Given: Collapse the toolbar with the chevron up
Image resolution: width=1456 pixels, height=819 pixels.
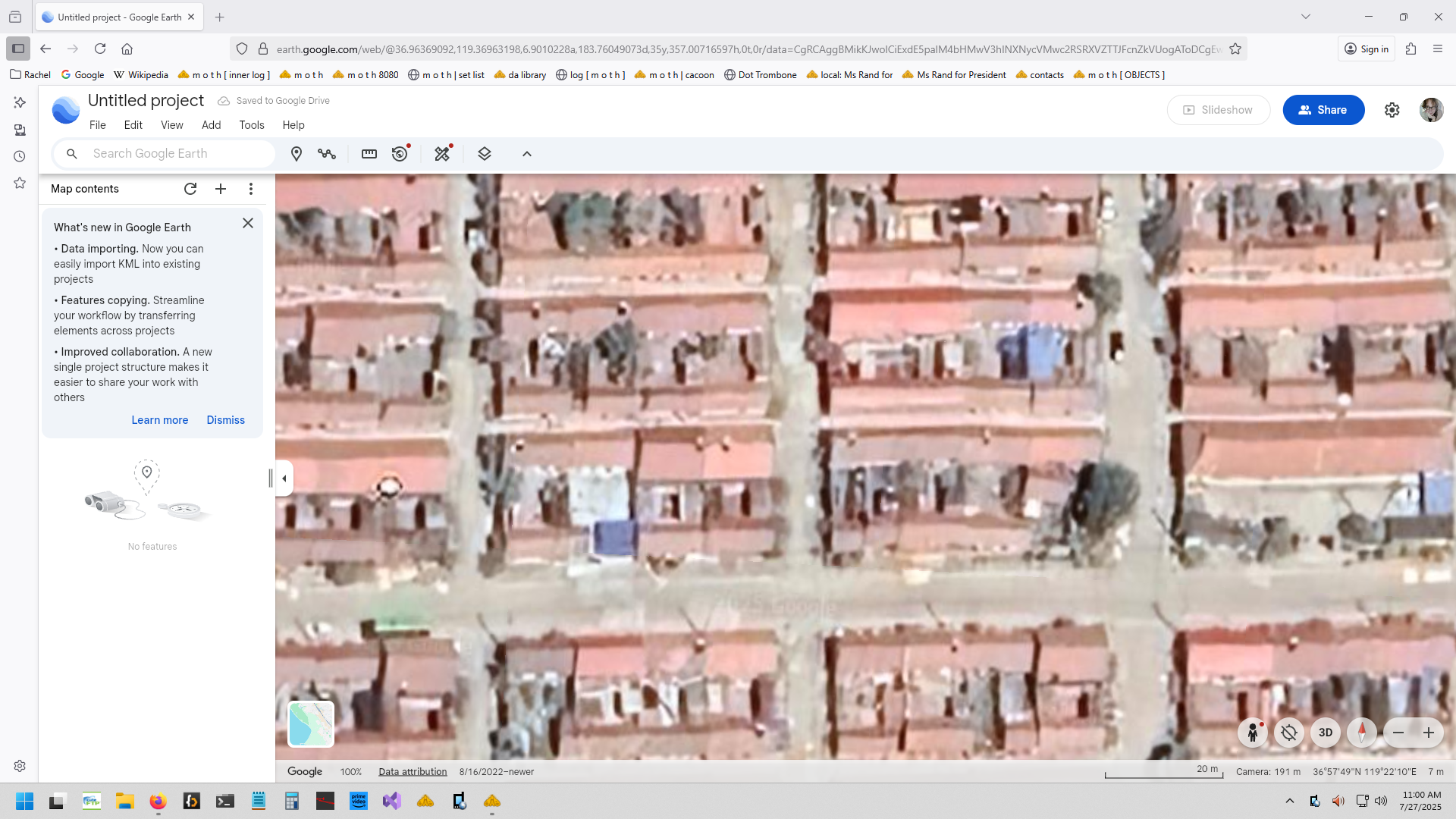Looking at the screenshot, I should point(527,154).
